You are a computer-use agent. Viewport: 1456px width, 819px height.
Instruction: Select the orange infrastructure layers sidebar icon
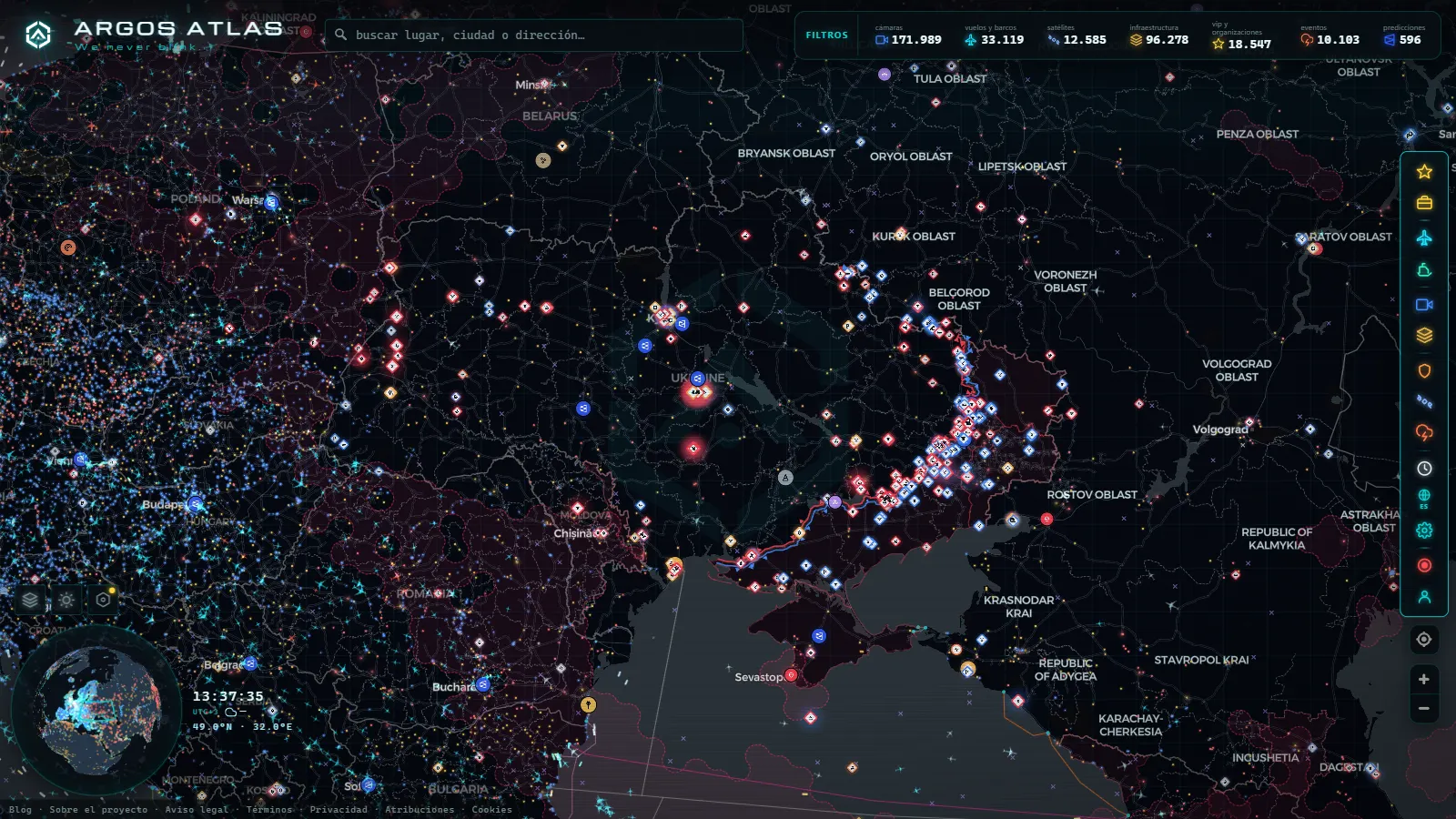point(1424,336)
